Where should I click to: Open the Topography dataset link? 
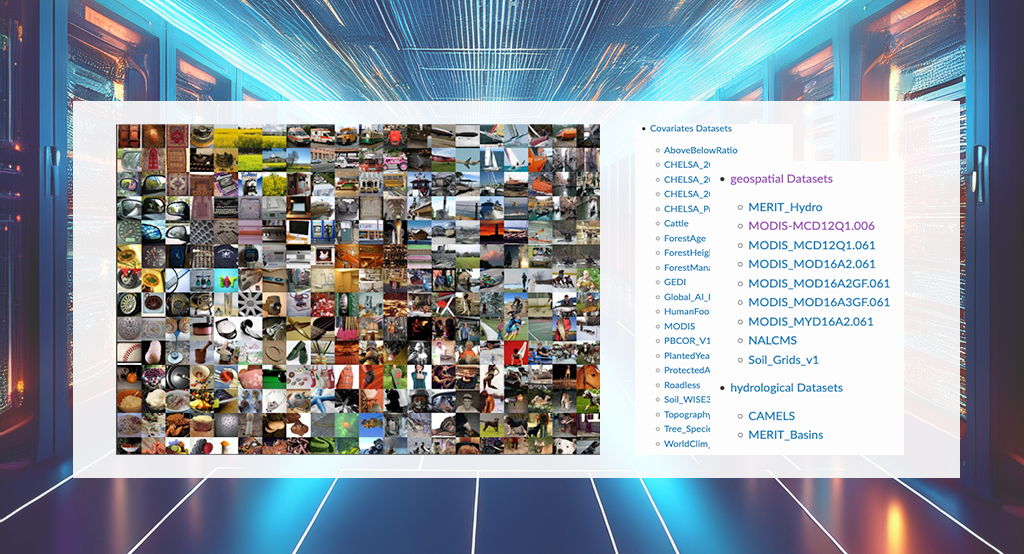686,415
